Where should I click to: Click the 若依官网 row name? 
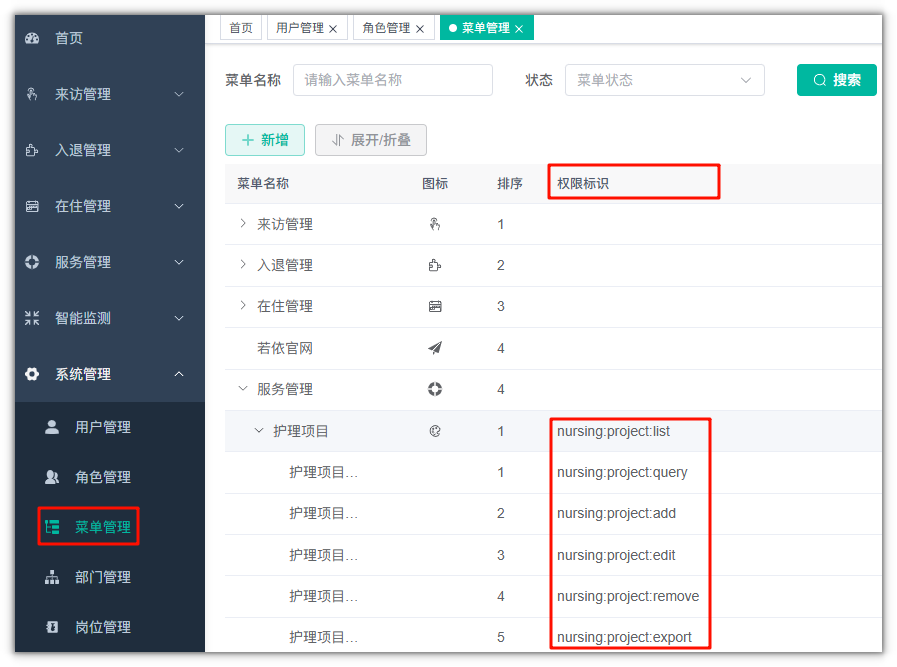(x=285, y=348)
